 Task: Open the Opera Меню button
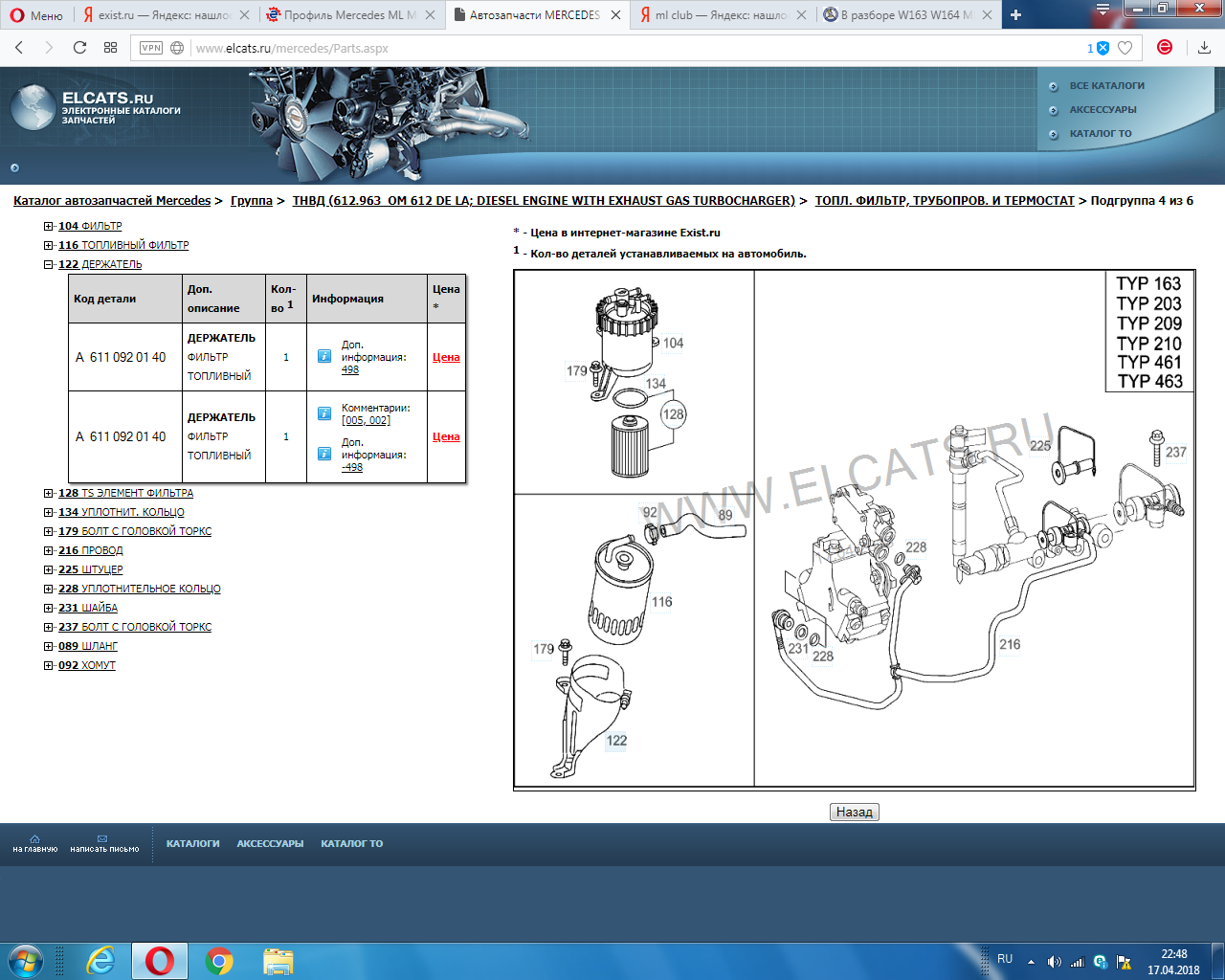36,15
